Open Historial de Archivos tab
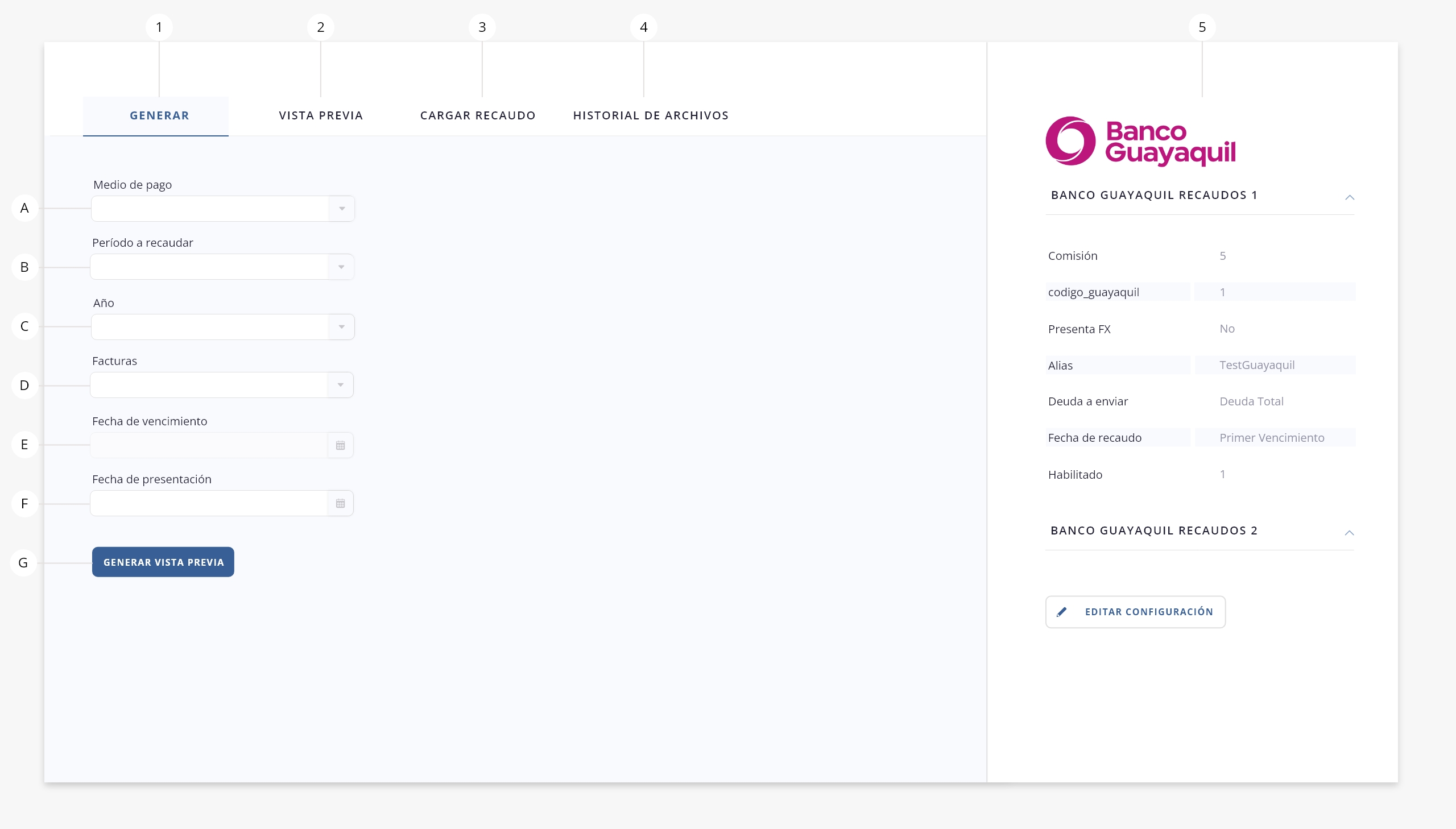Viewport: 1456px width, 829px height. (650, 115)
